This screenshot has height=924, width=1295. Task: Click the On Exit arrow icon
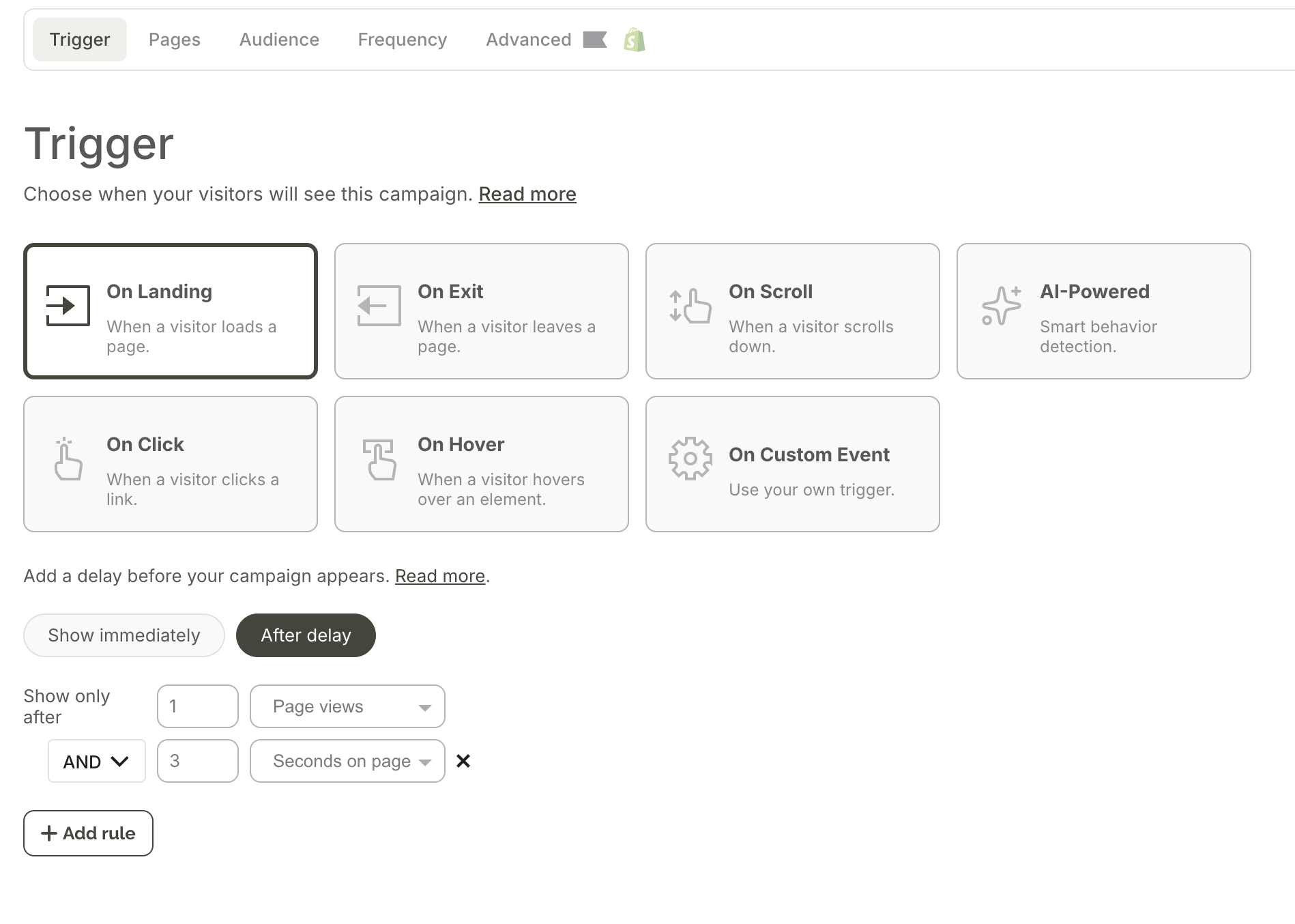tap(379, 306)
